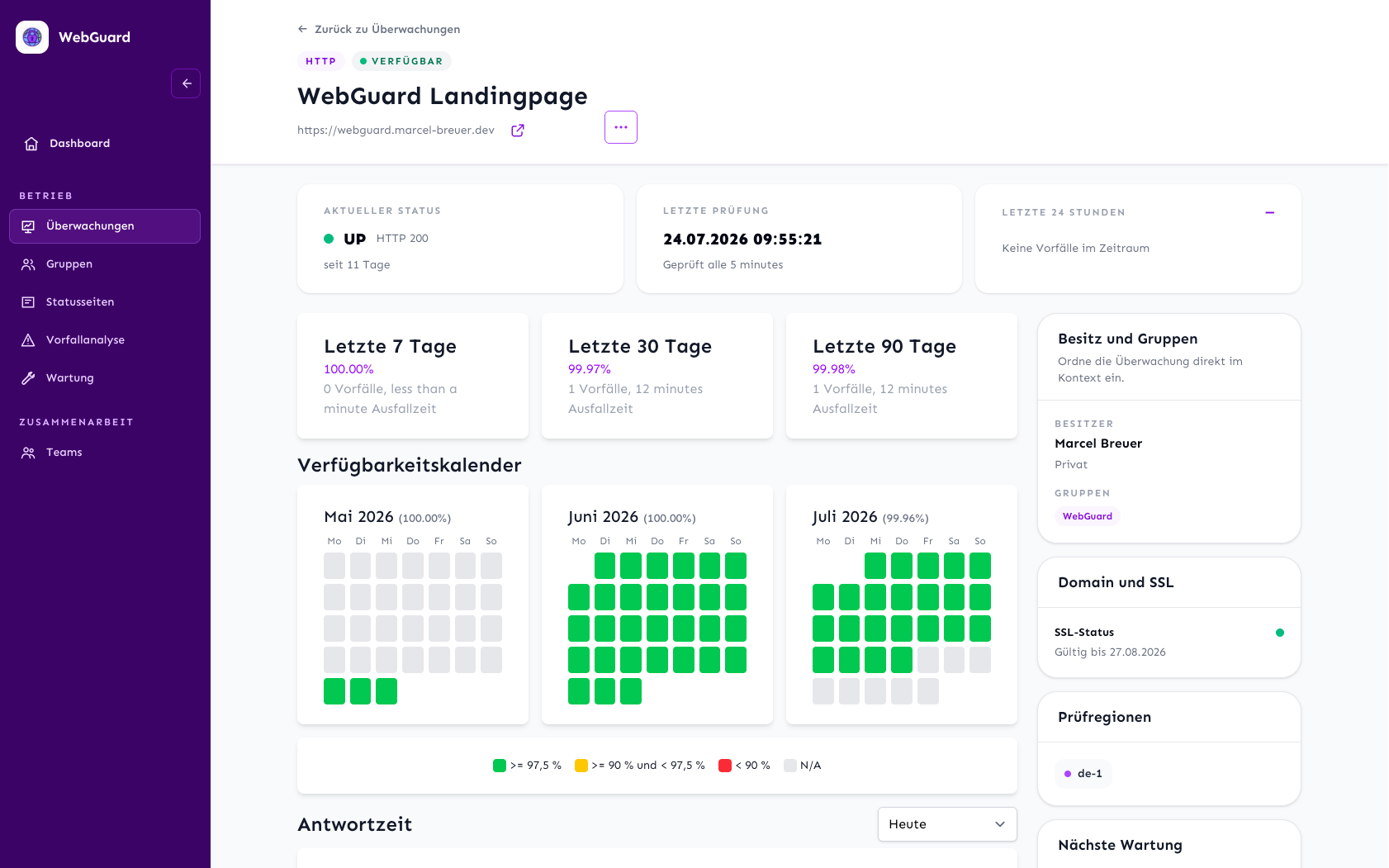Click the Letzte 30 Tage card

657,376
